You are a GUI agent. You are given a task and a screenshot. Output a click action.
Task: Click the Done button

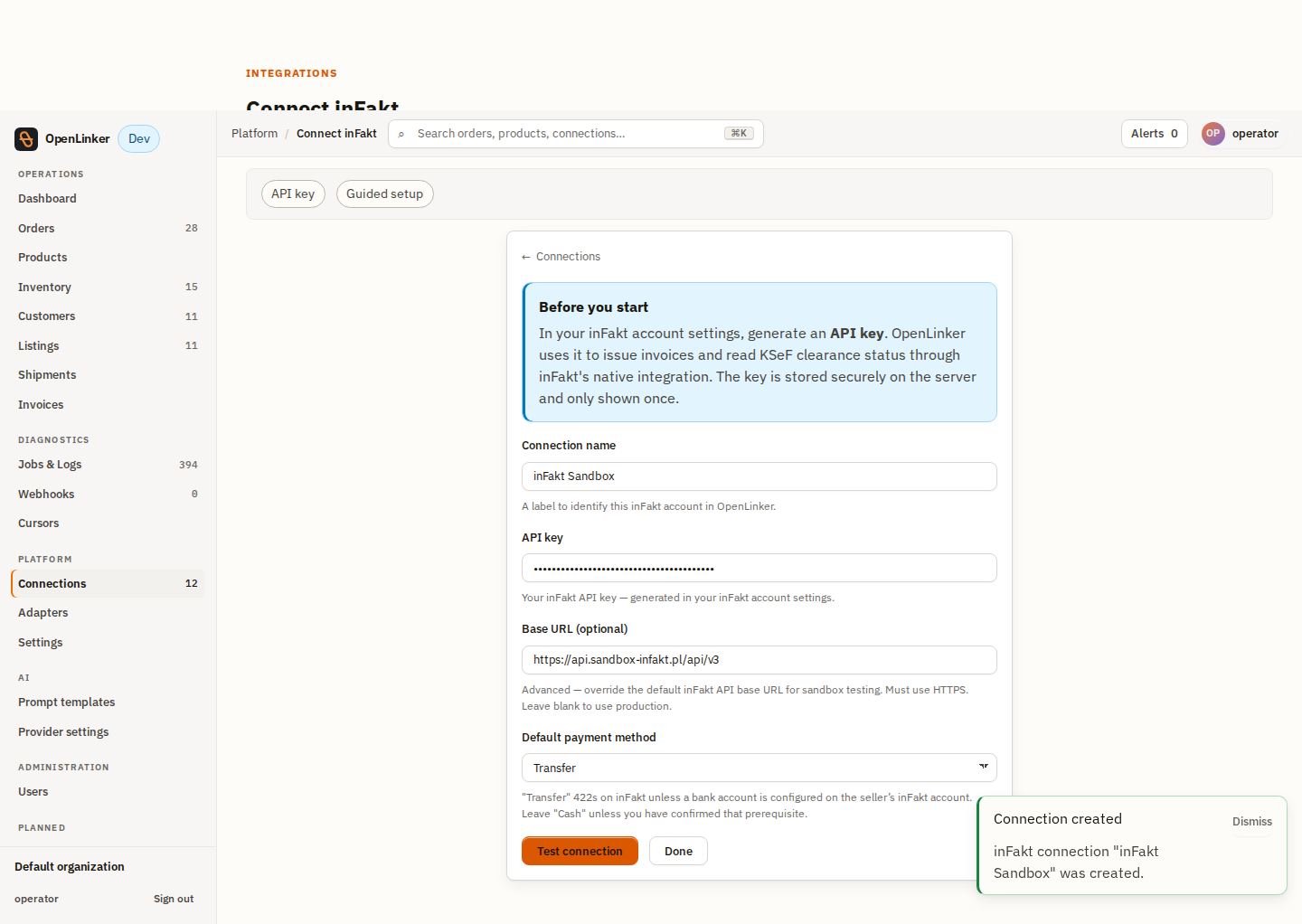coord(678,851)
